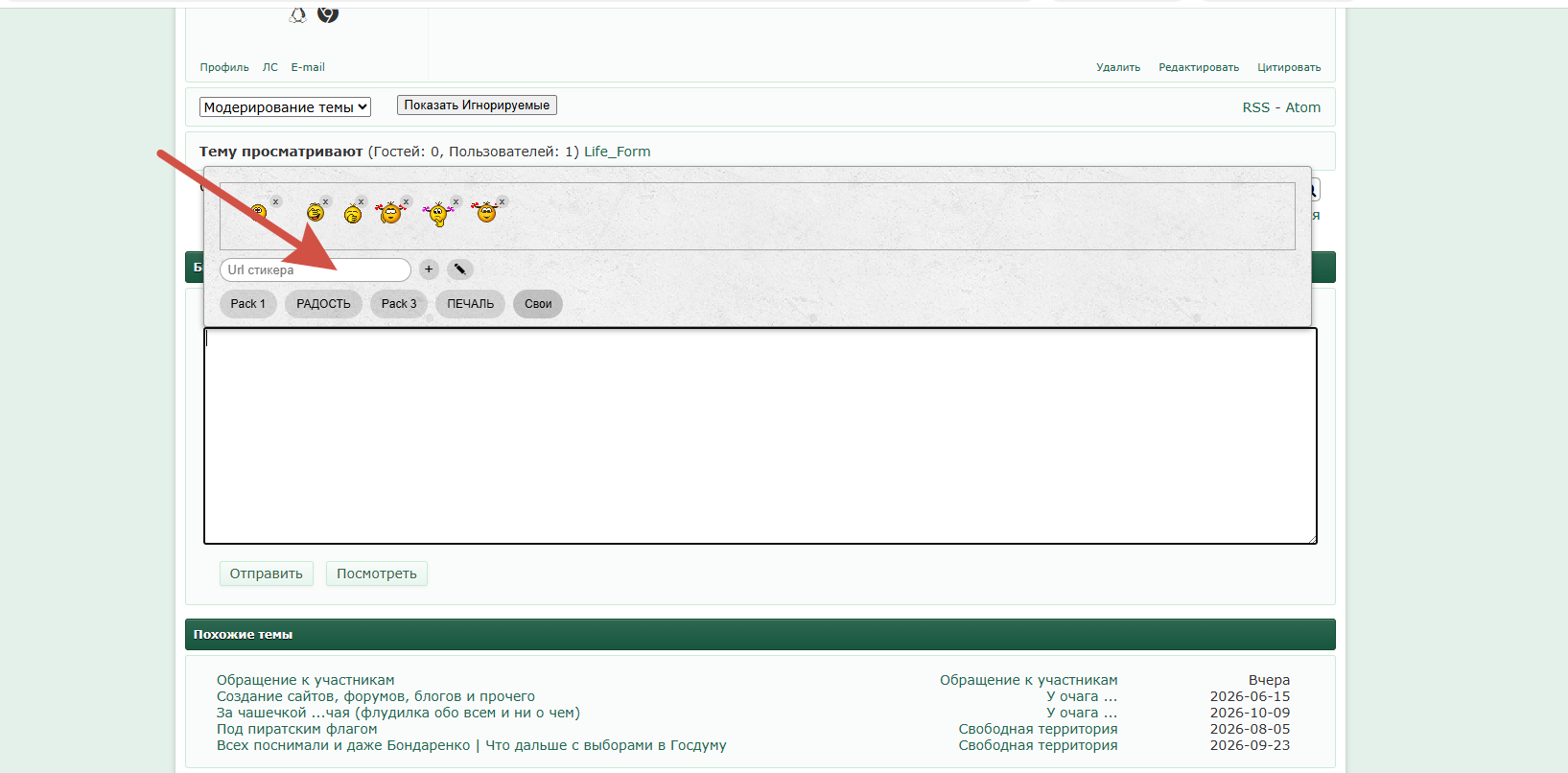The height and width of the screenshot is (773, 1568).
Task: Remove the last sticker in the row with its x
Action: coord(502,201)
